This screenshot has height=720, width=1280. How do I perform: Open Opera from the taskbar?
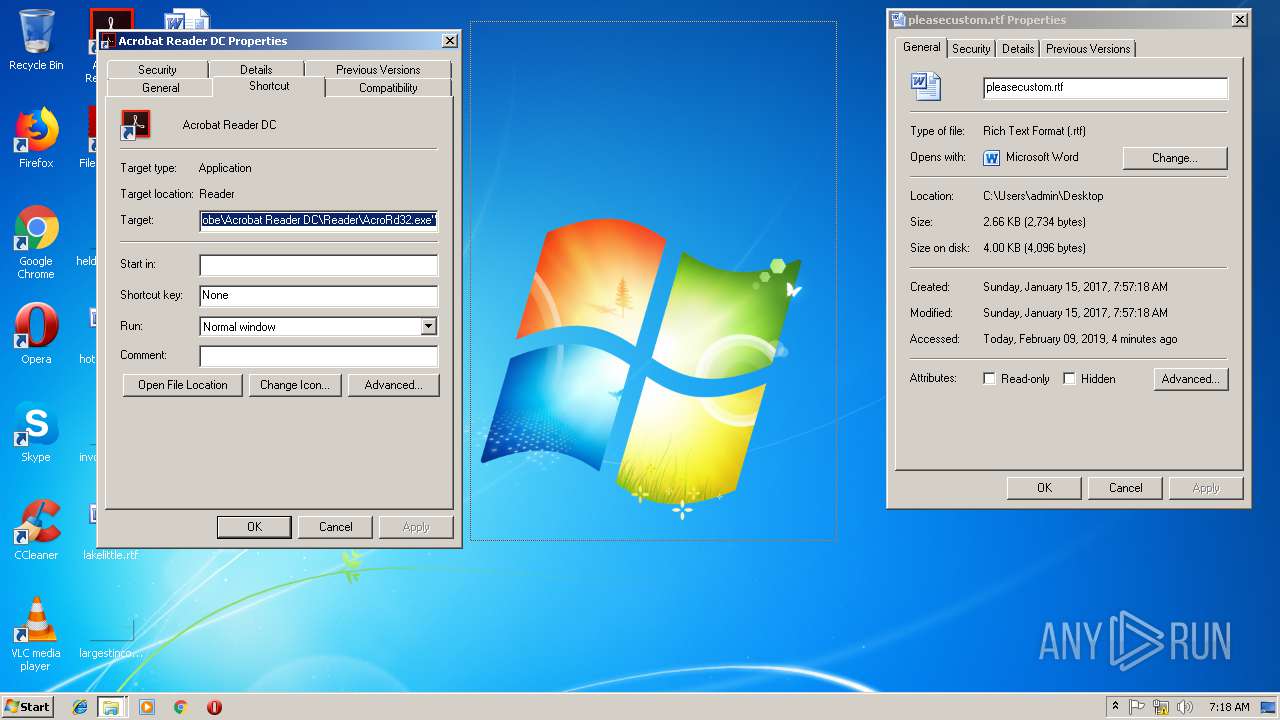(x=214, y=707)
